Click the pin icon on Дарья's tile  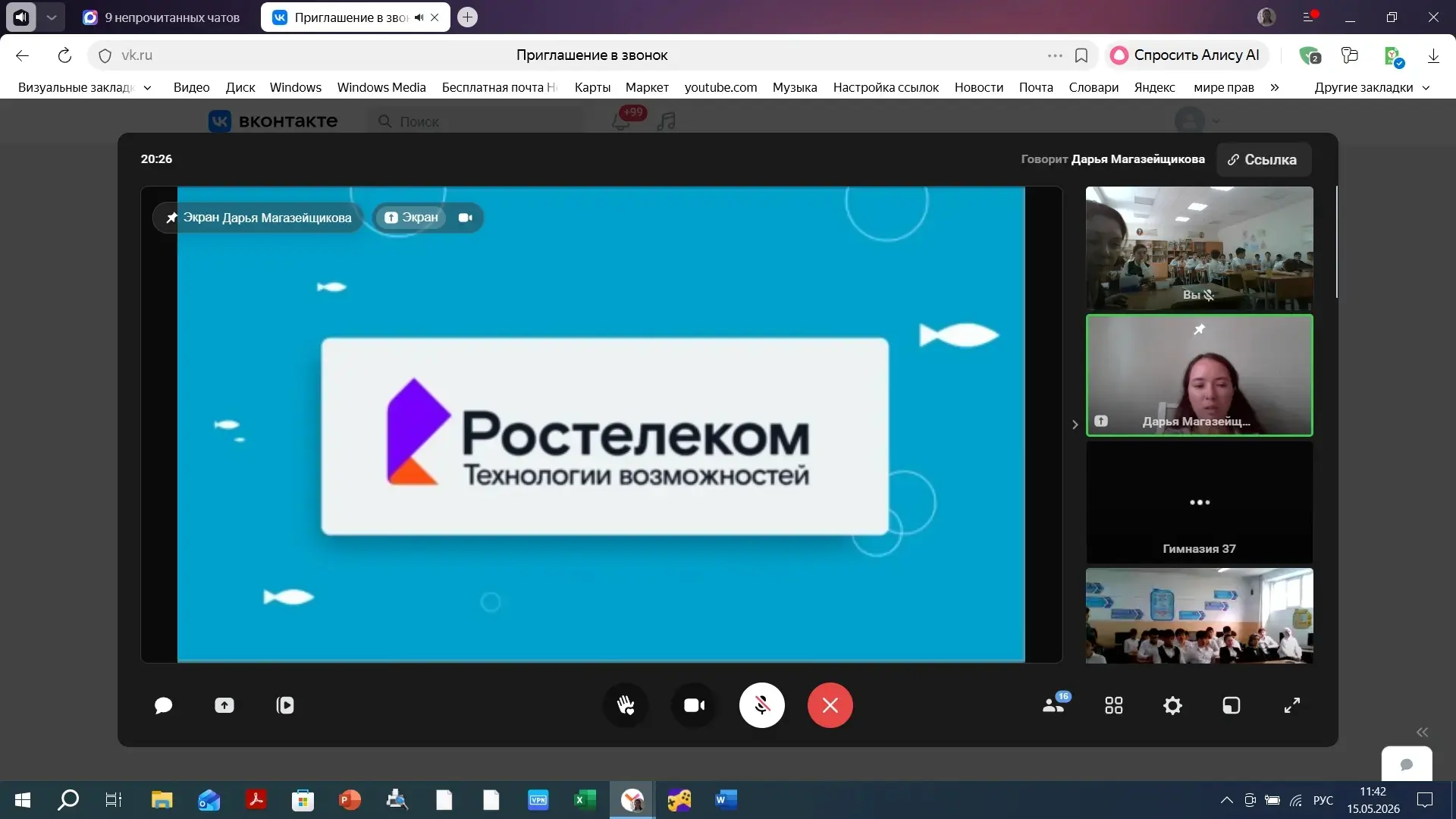point(1199,329)
